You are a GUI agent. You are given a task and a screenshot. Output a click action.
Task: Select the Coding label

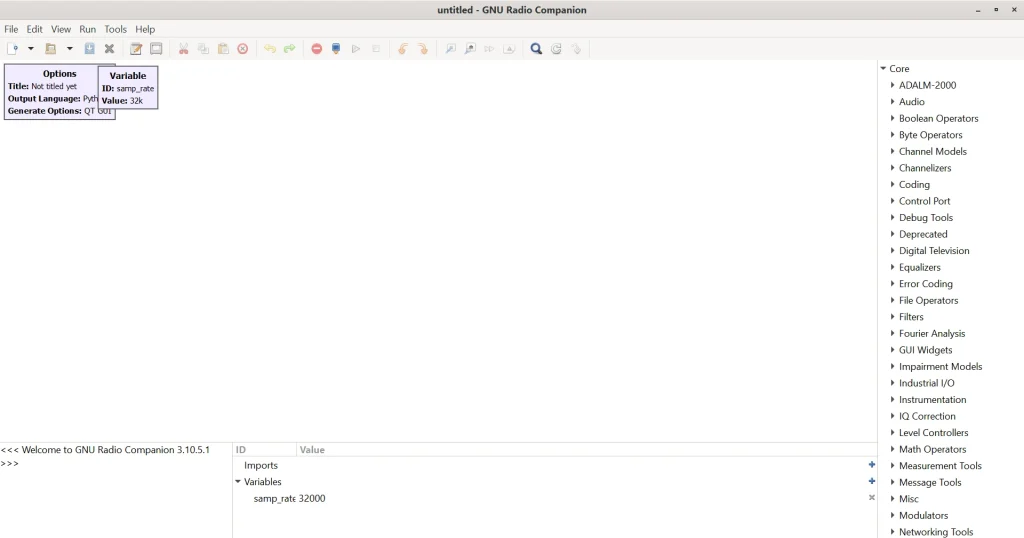pyautogui.click(x=914, y=185)
